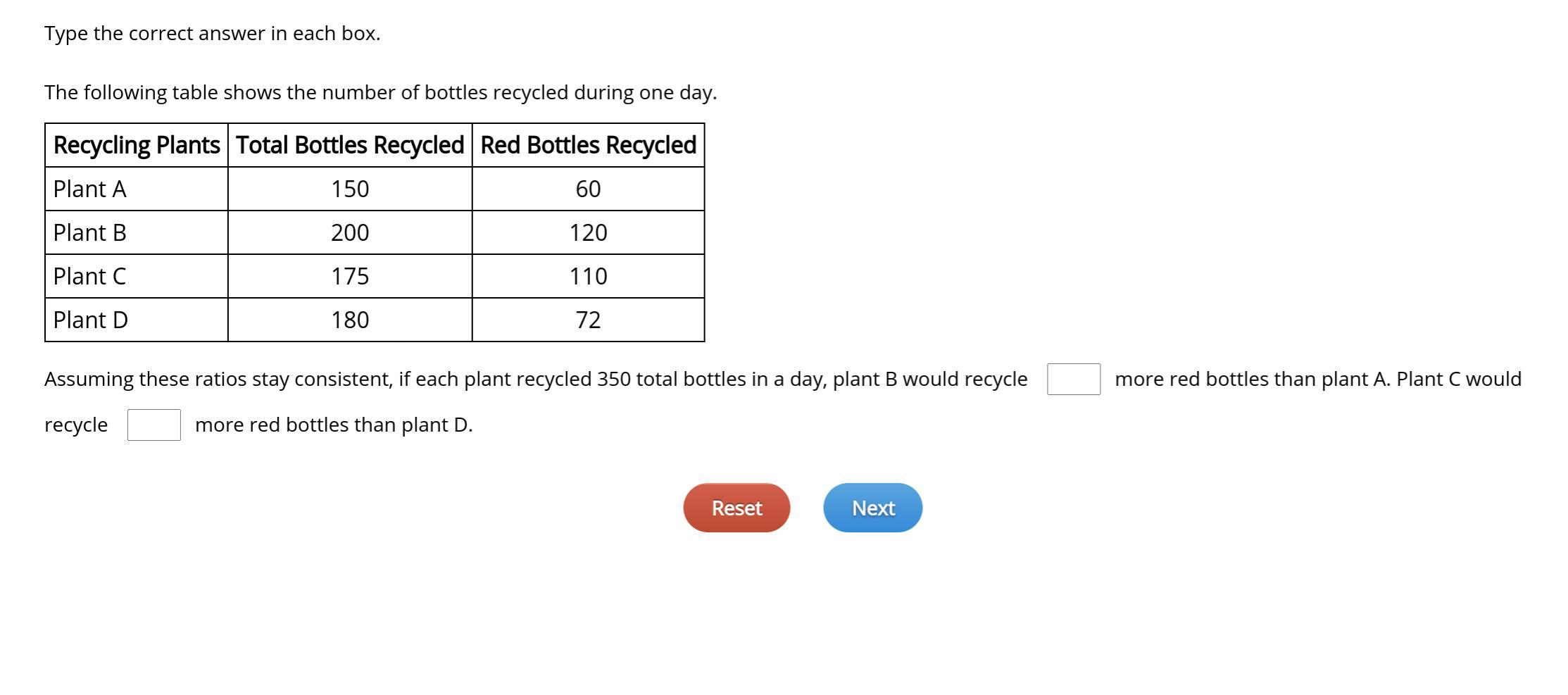Focus the answer box before "more red bottles than plant D"
The image size is (1568, 695).
[x=153, y=425]
